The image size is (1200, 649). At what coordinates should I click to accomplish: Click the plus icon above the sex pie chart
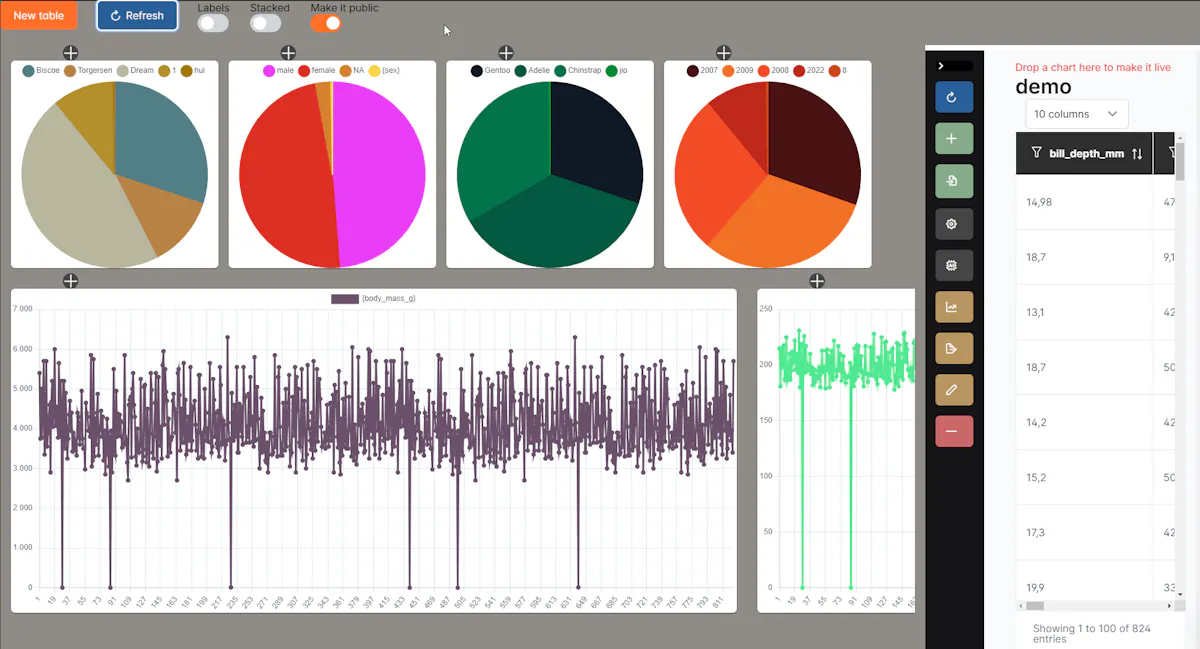click(x=288, y=53)
